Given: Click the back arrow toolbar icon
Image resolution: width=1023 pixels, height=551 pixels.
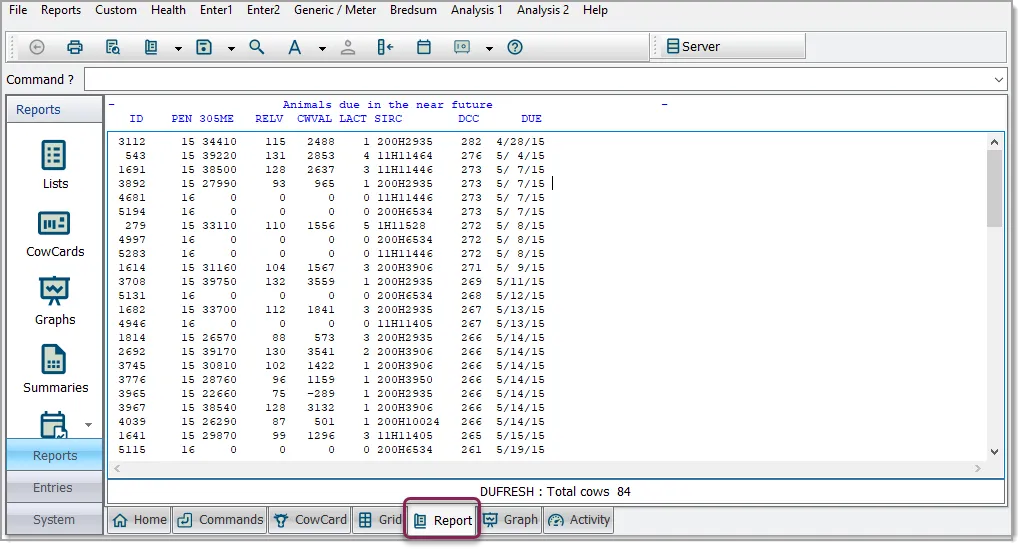Looking at the screenshot, I should (x=37, y=47).
